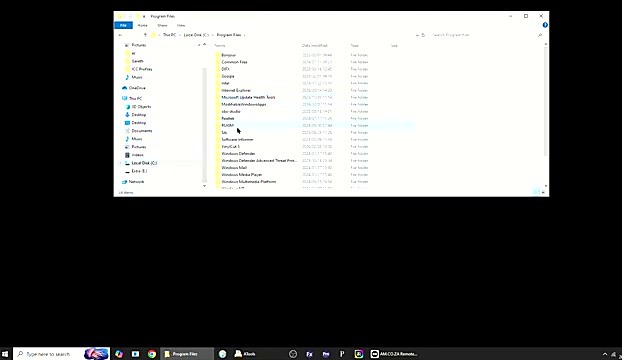Open the View ribbon tab

click(181, 25)
